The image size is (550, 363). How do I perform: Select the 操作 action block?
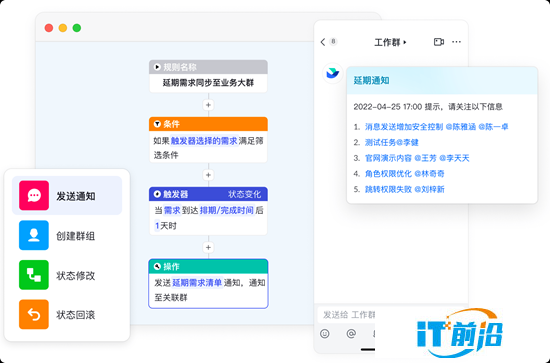click(x=208, y=284)
